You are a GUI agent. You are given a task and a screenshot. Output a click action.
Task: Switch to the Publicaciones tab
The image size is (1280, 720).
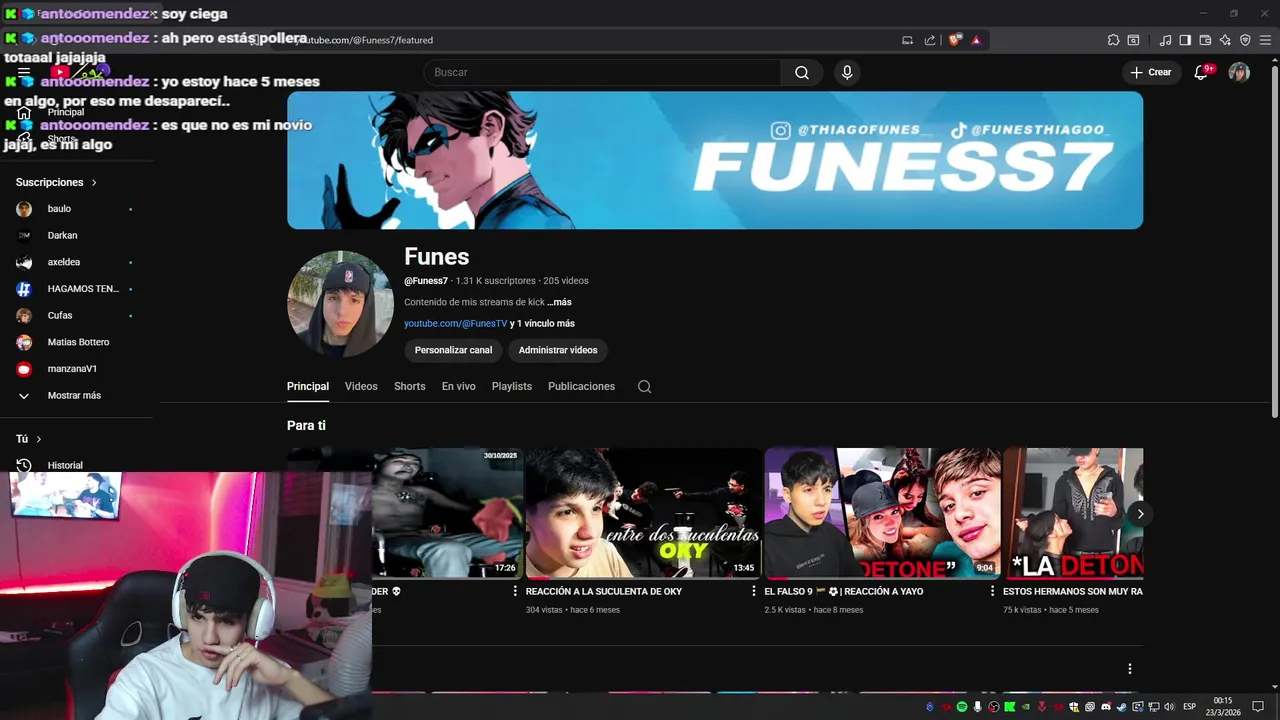click(x=581, y=386)
